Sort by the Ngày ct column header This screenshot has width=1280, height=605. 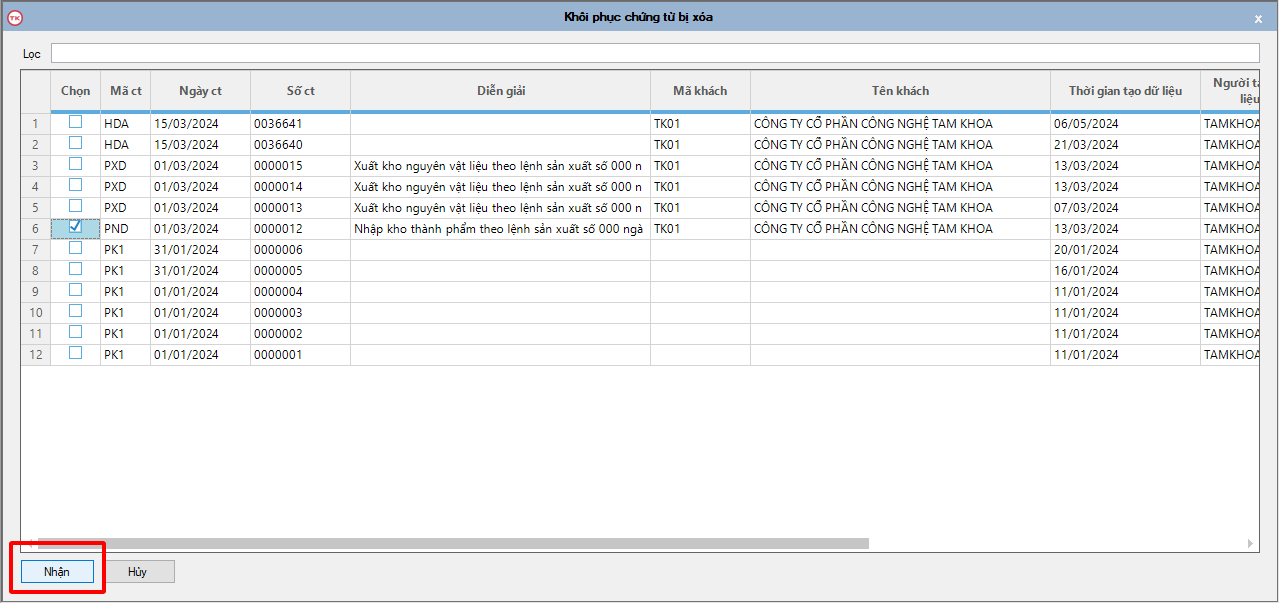tap(200, 91)
